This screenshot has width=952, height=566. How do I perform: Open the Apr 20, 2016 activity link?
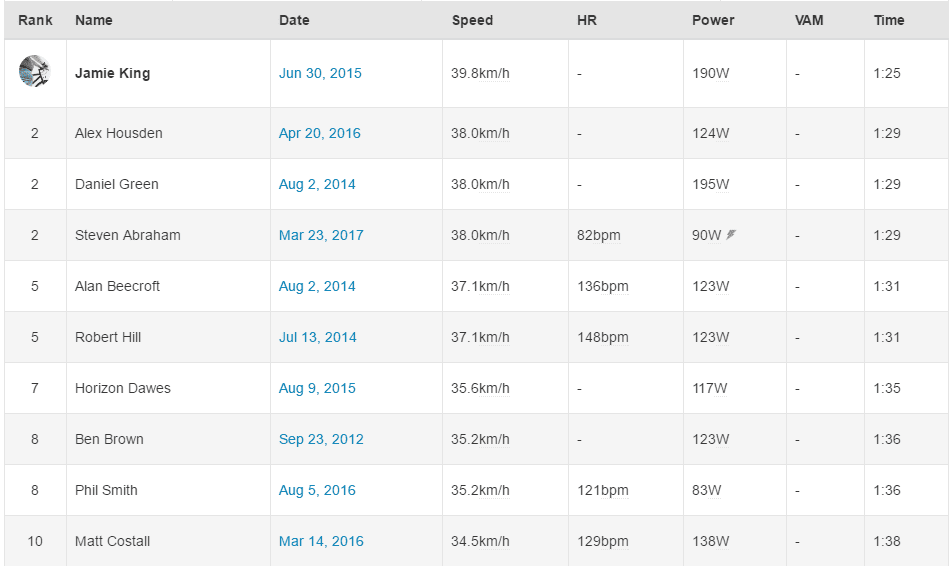[319, 134]
